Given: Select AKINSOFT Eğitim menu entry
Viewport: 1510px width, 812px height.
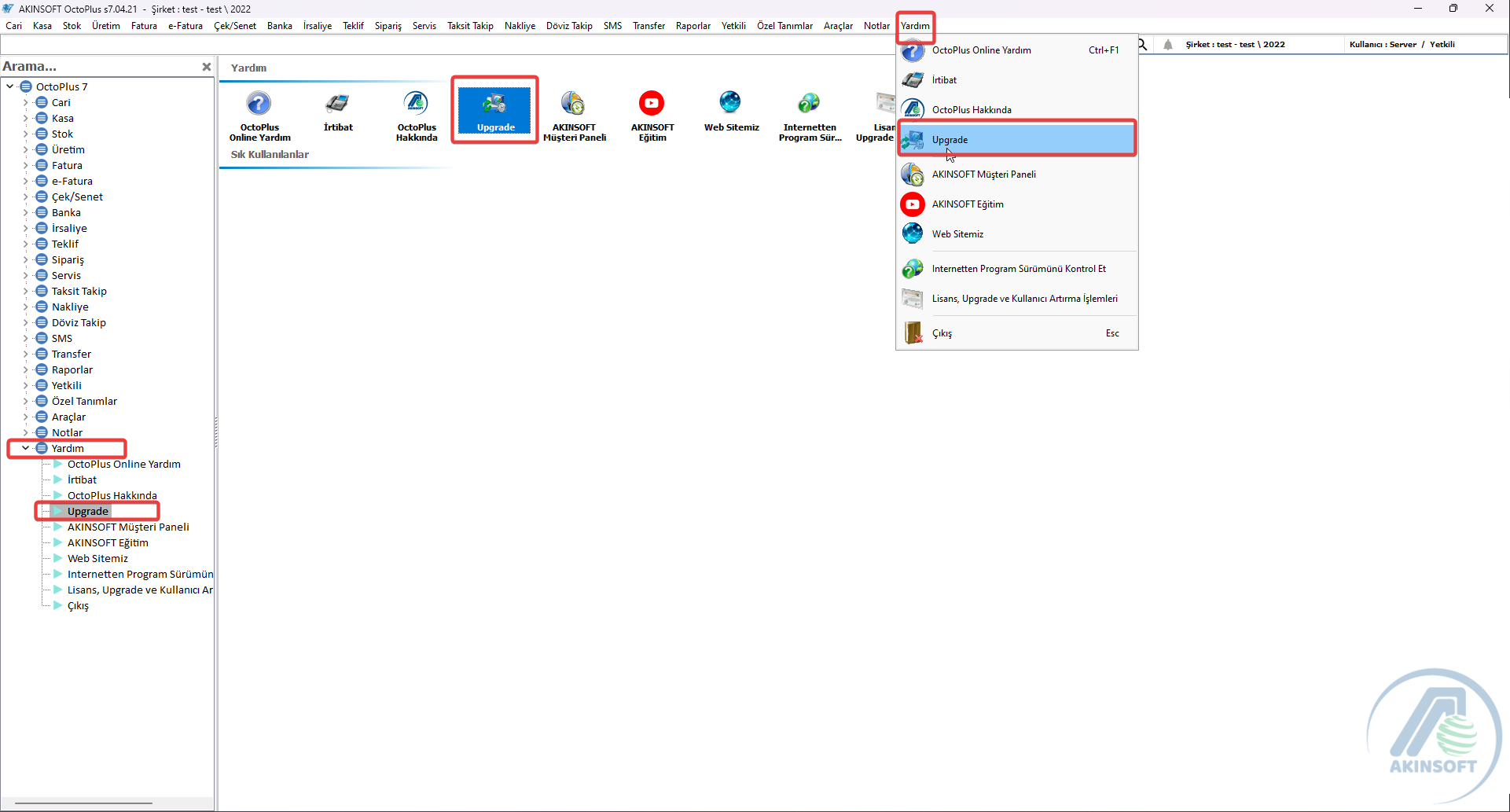Looking at the screenshot, I should pos(1016,204).
